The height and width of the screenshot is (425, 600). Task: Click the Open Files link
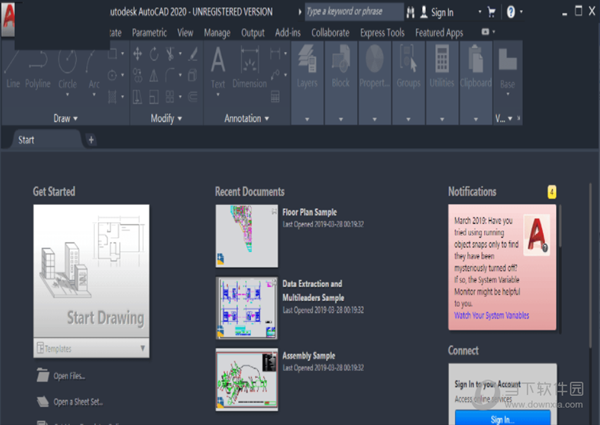[69, 376]
